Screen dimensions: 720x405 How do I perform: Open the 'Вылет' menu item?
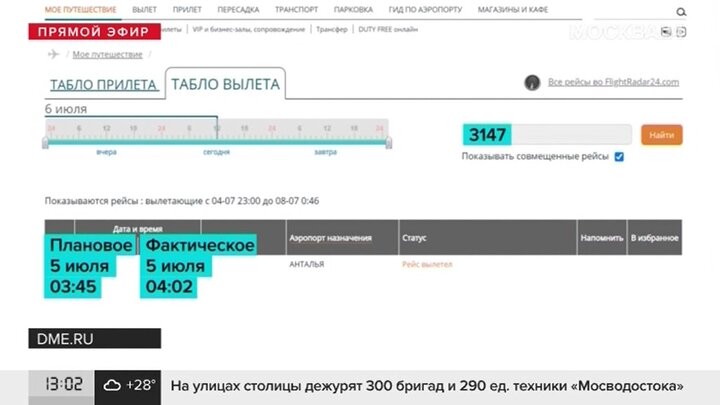145,9
